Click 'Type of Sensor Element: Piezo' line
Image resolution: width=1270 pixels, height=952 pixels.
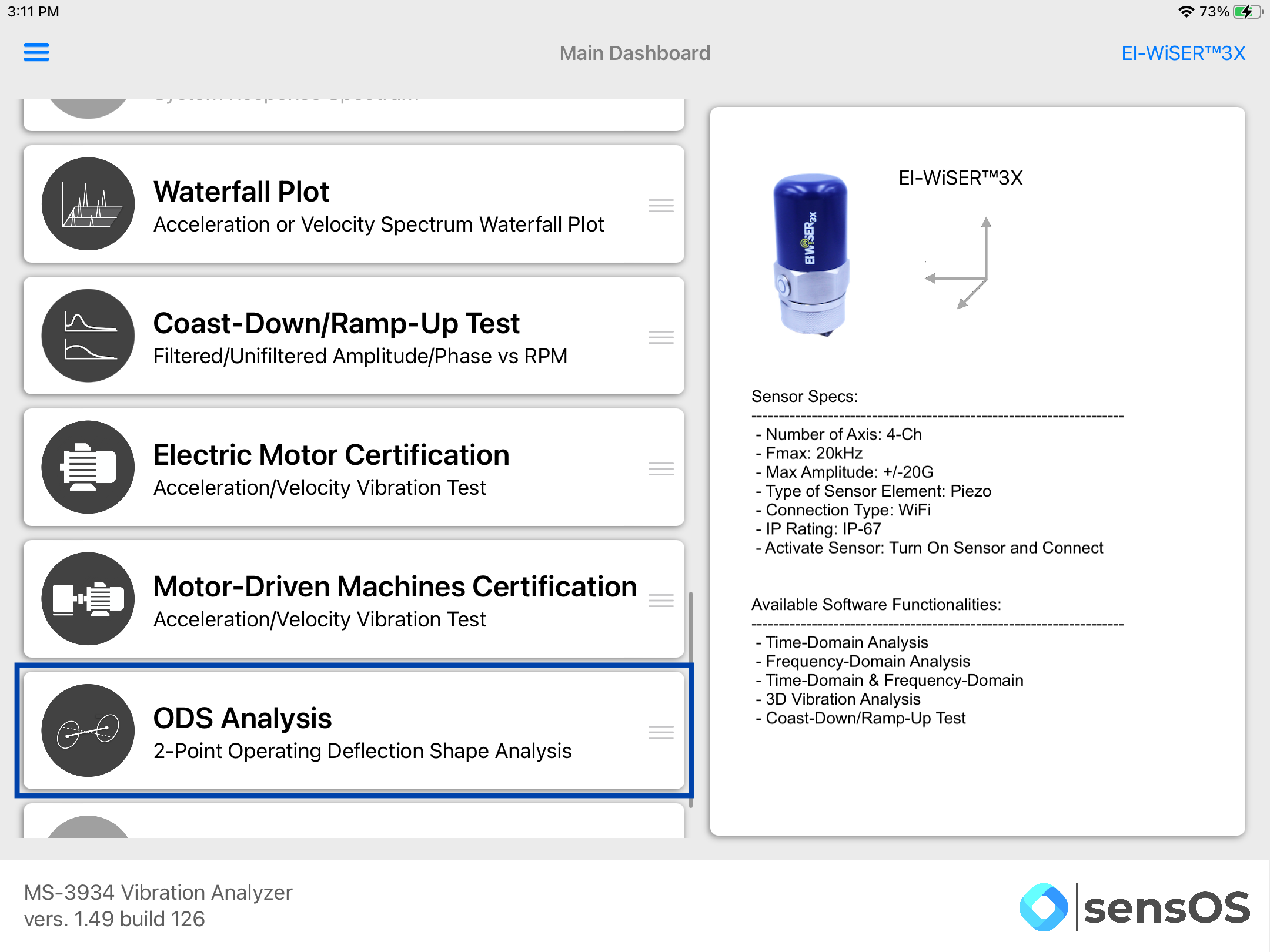point(874,491)
